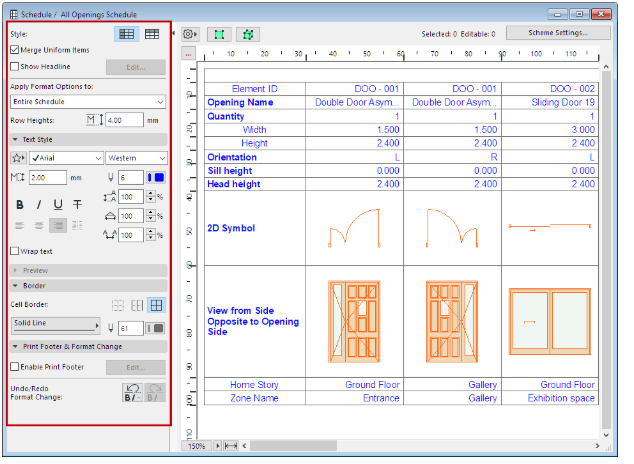Image resolution: width=634 pixels, height=464 pixels.
Task: Open the Arial font dropdown
Action: pos(66,158)
